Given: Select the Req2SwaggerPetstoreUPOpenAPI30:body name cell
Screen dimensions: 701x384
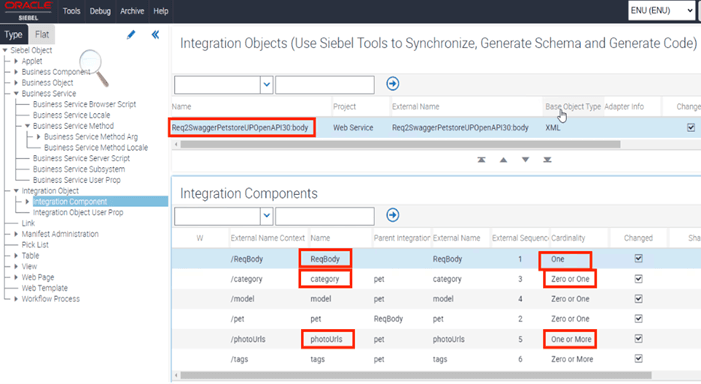Looking at the screenshot, I should click(240, 127).
